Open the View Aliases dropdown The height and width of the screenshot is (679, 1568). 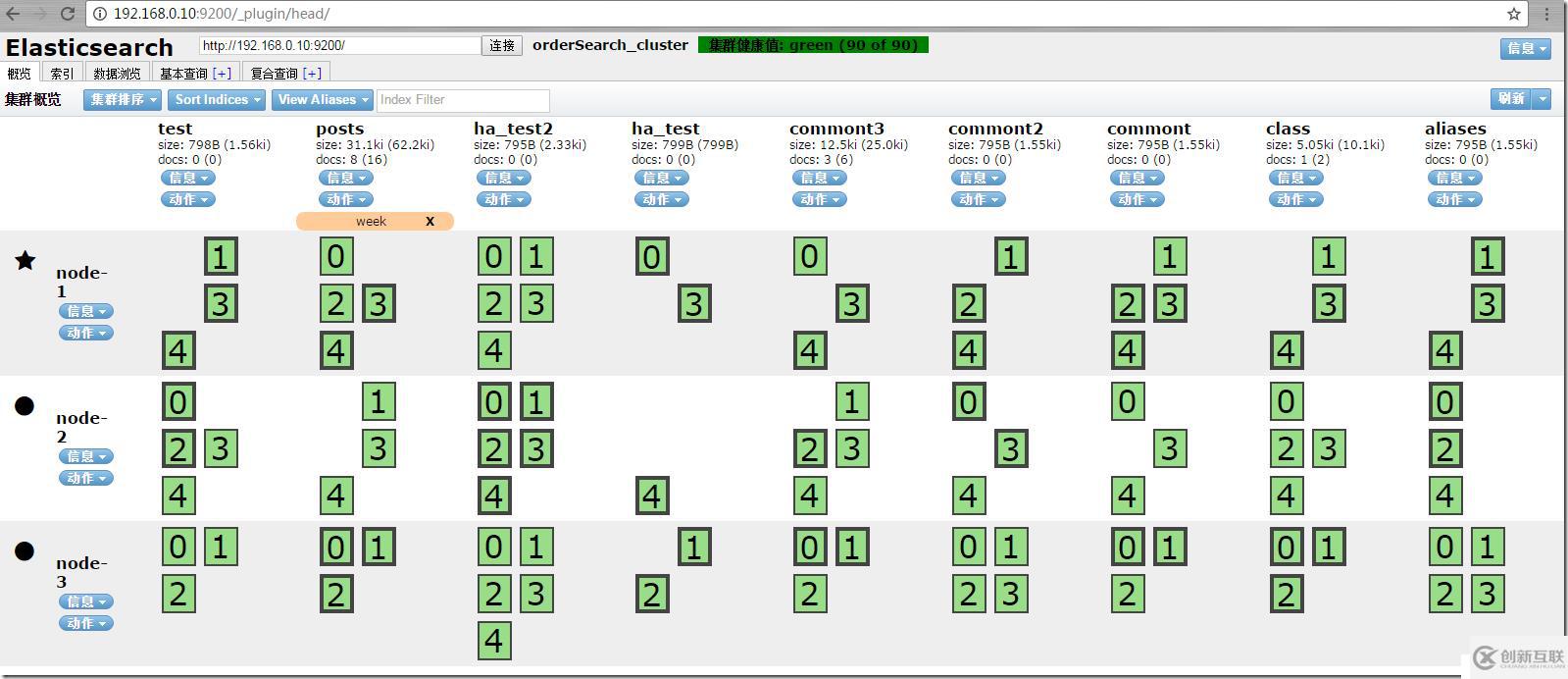coord(323,99)
